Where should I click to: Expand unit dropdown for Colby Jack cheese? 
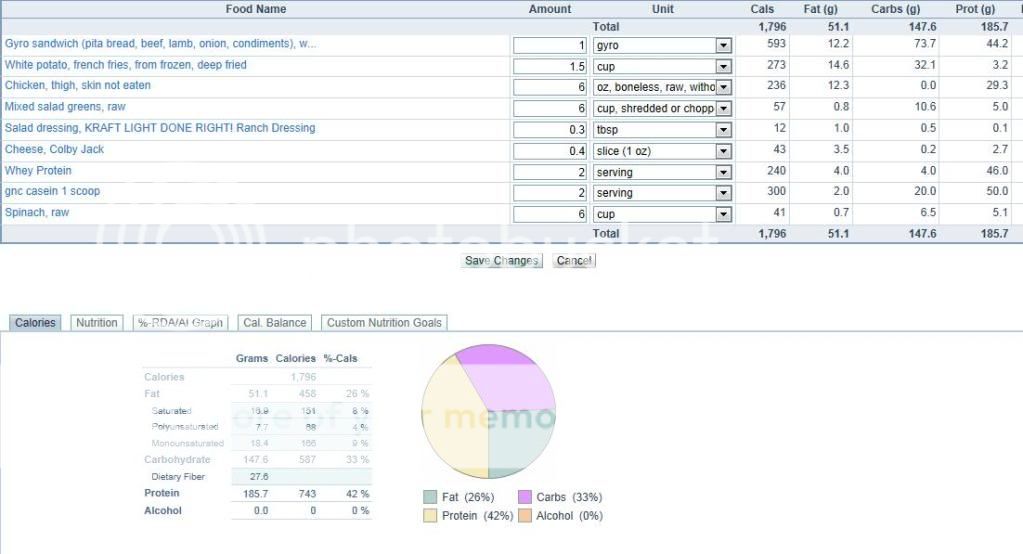pyautogui.click(x=723, y=151)
